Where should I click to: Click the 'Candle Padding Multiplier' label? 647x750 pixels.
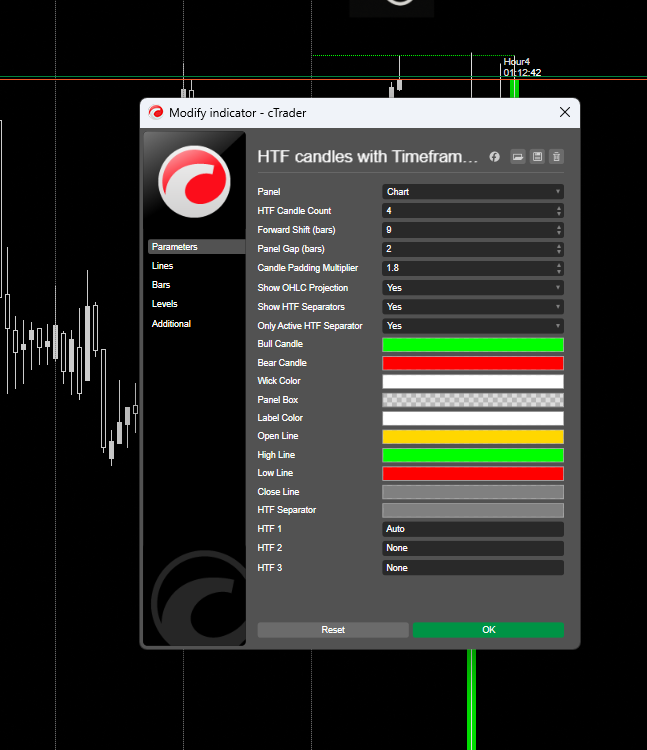click(307, 268)
